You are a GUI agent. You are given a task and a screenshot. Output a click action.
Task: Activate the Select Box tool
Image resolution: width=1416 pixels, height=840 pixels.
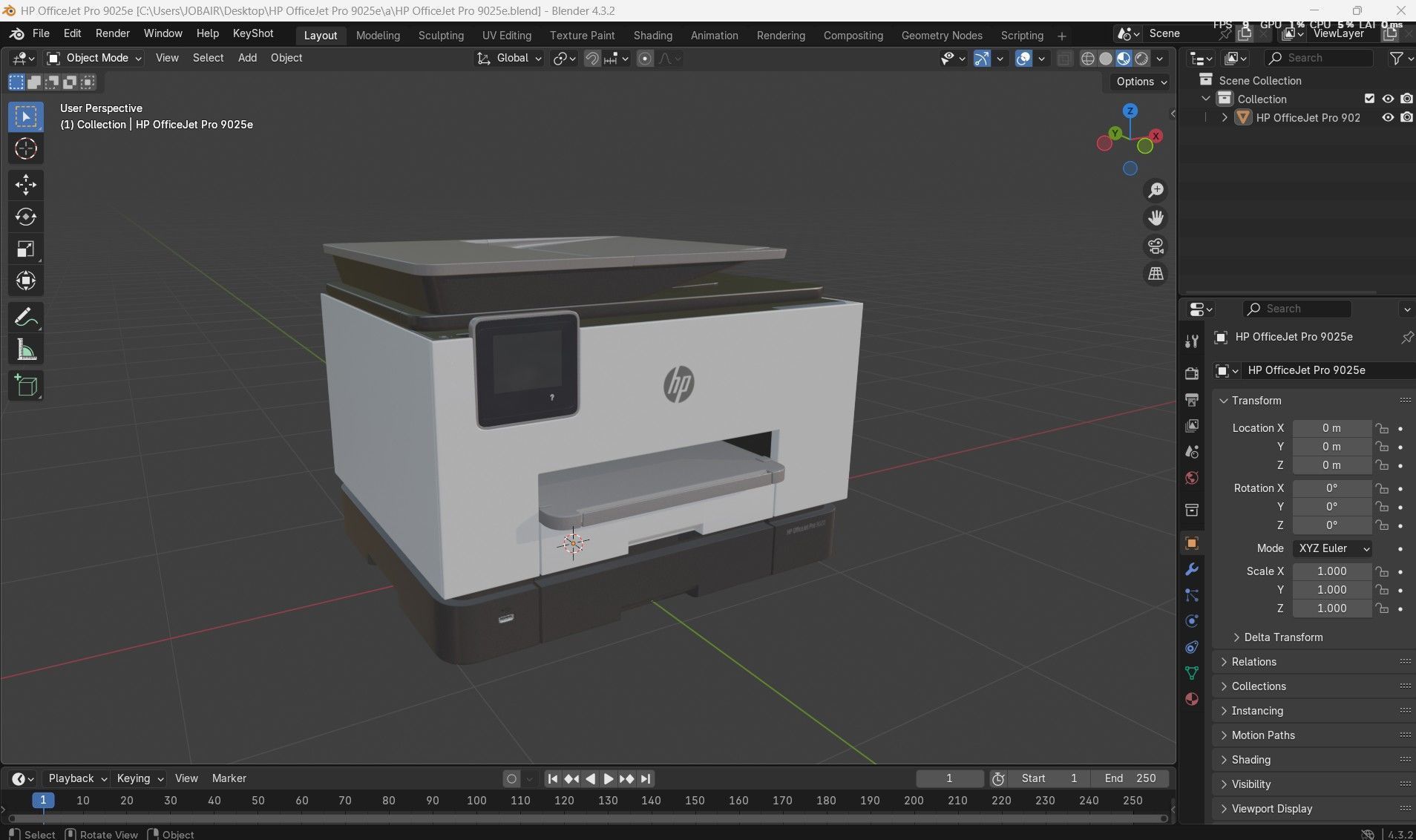(x=26, y=117)
